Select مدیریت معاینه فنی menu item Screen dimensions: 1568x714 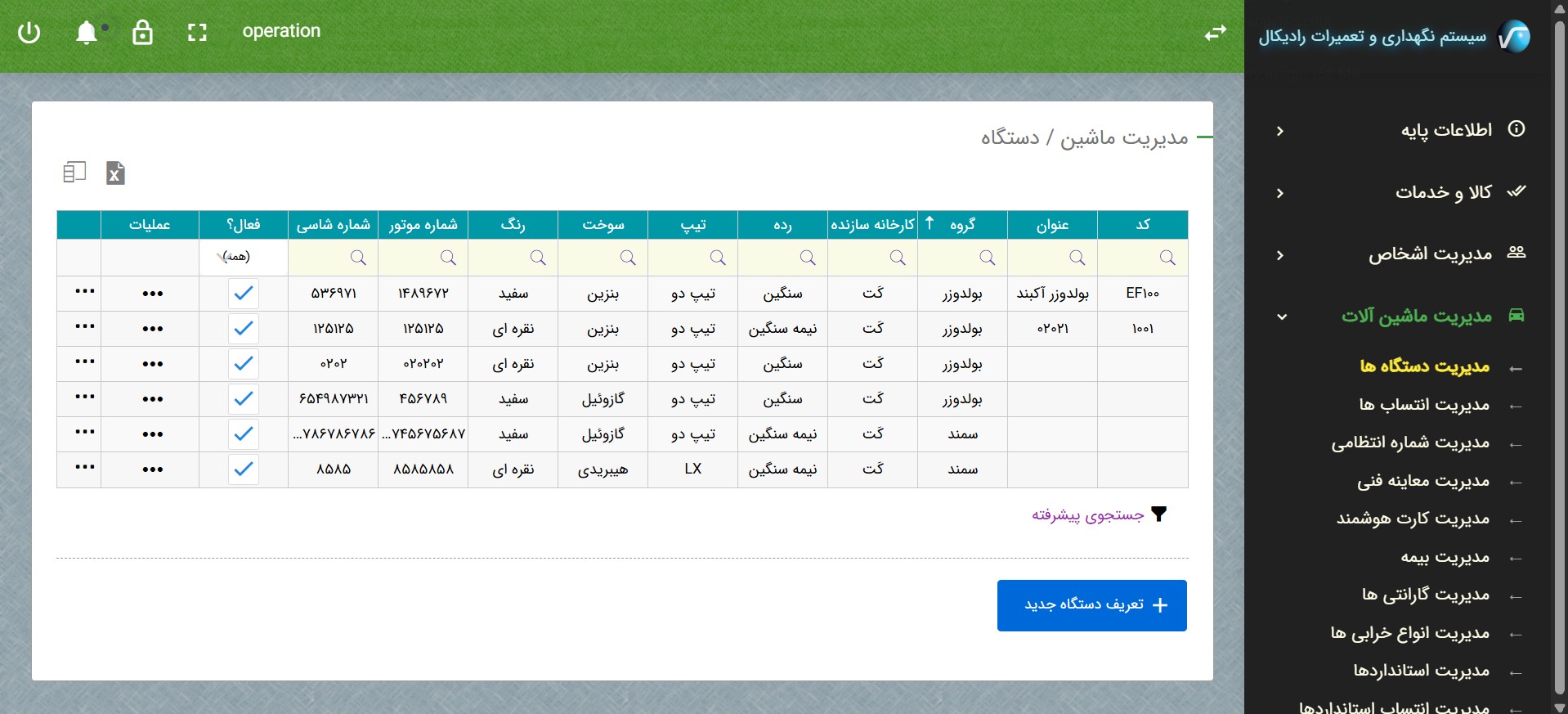click(1423, 482)
